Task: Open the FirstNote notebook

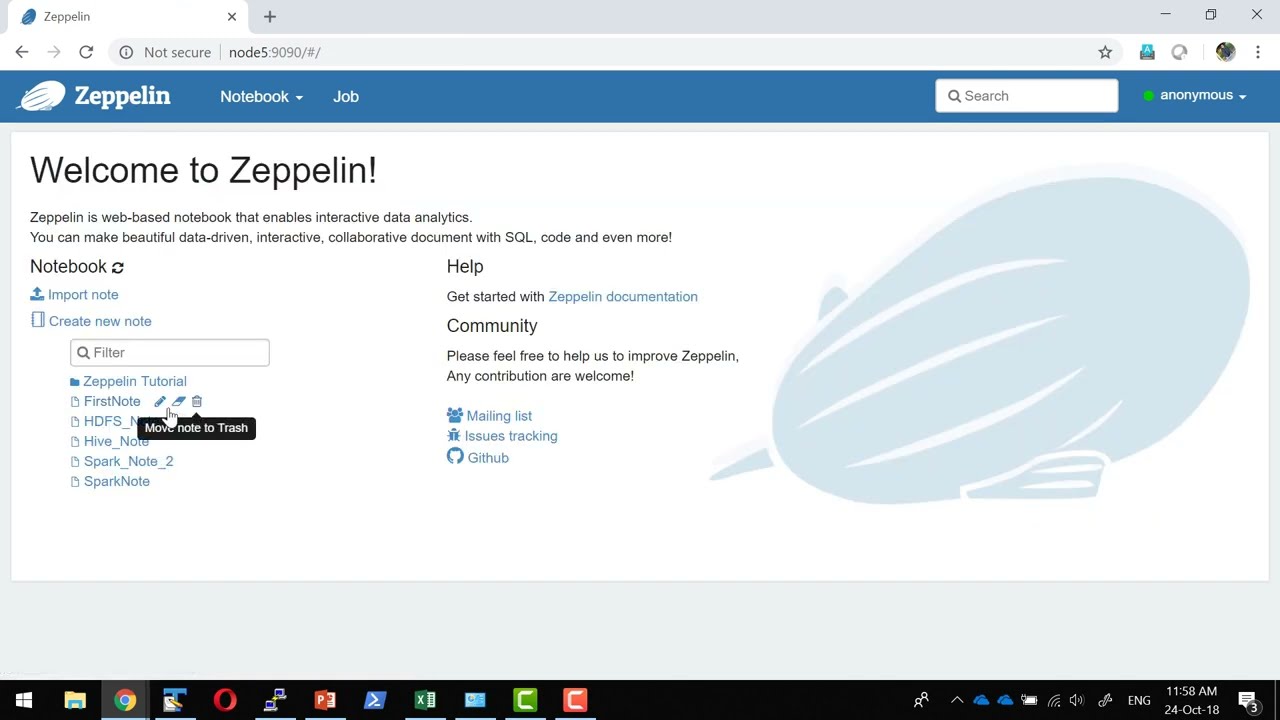Action: pyautogui.click(x=112, y=401)
